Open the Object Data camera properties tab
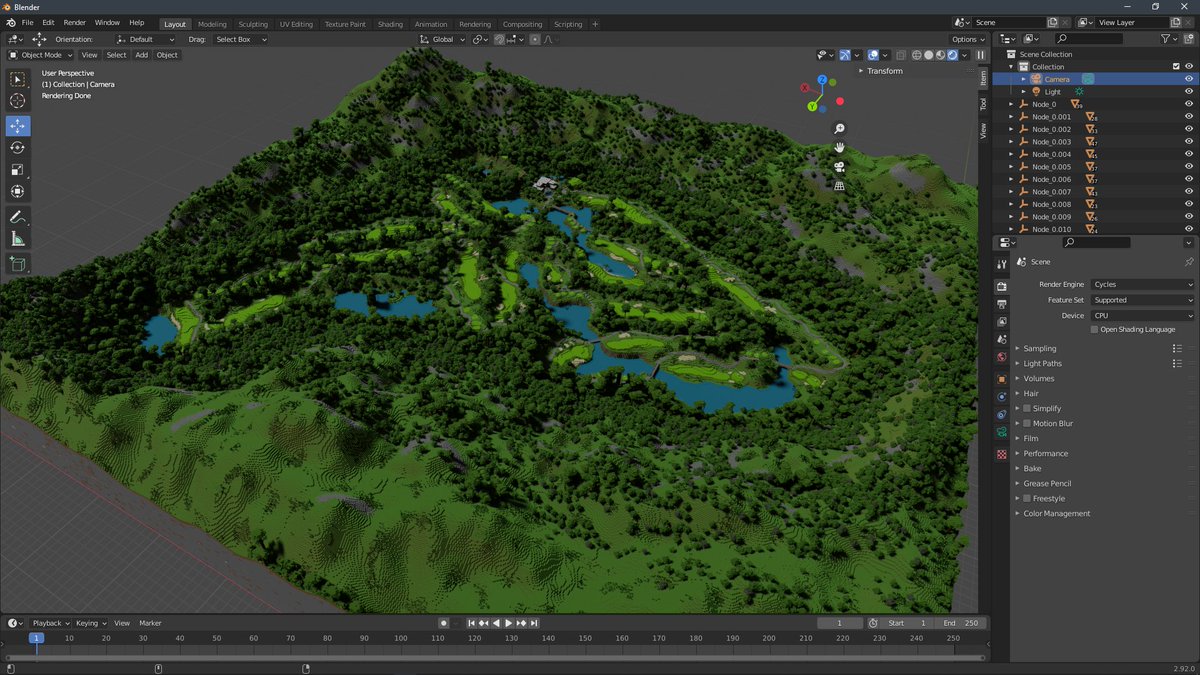Image resolution: width=1200 pixels, height=675 pixels. coord(1001,432)
